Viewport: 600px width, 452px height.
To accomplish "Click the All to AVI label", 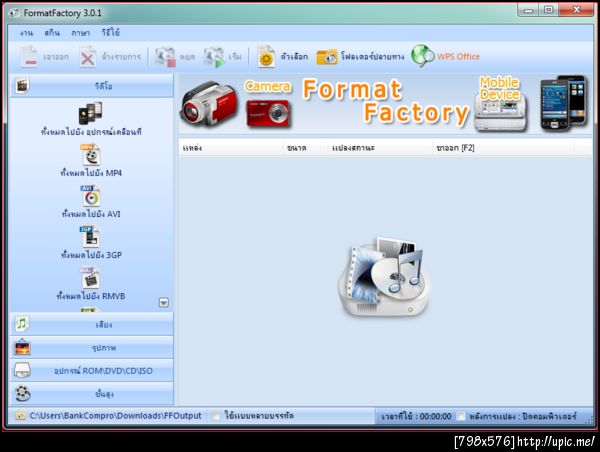I will [91, 214].
